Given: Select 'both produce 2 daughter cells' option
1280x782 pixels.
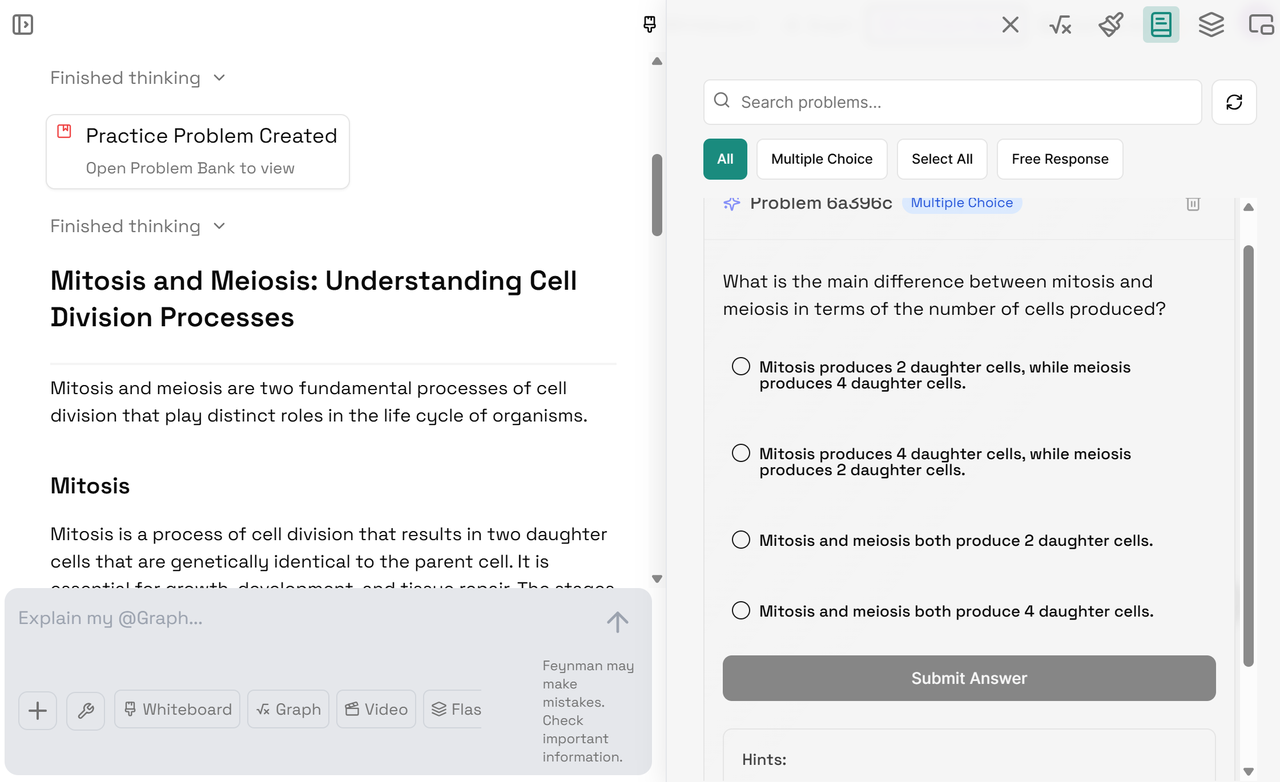Looking at the screenshot, I should 741,540.
